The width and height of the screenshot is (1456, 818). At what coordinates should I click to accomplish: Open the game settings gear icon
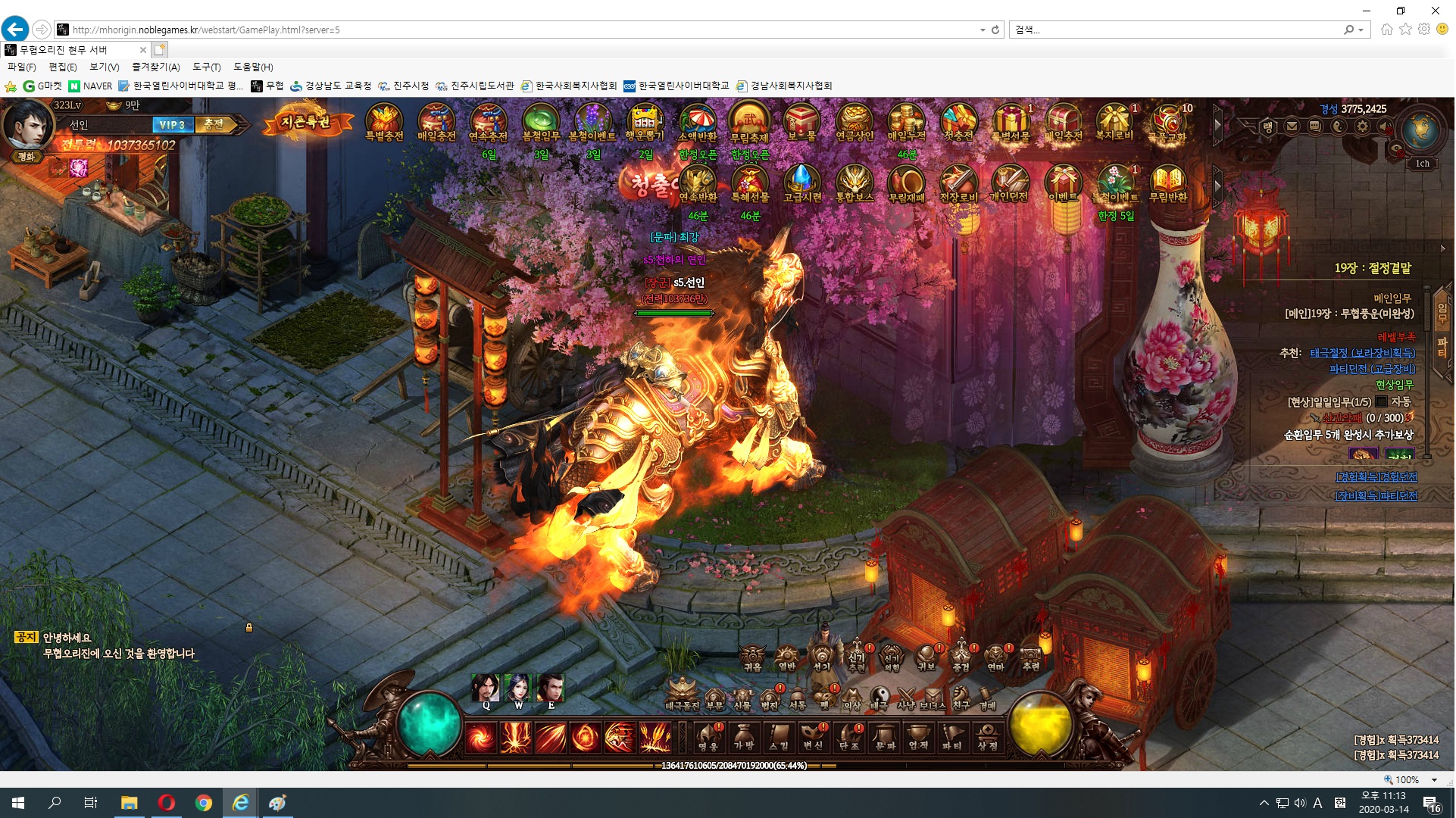(x=1363, y=126)
